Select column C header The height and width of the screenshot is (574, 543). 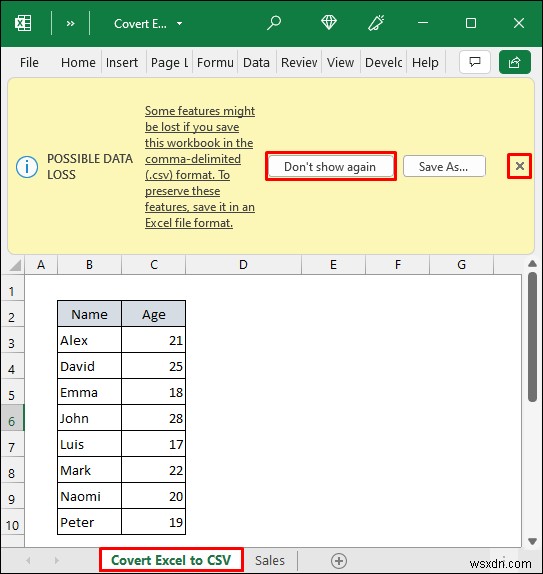coord(154,265)
